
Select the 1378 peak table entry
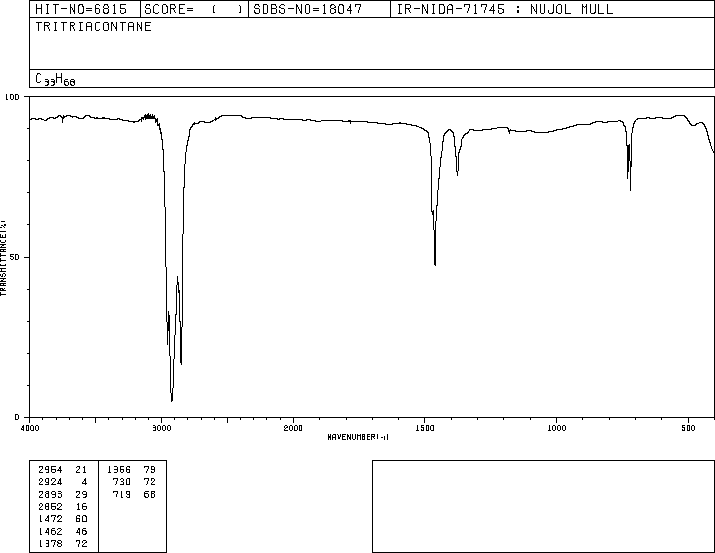coord(62,543)
